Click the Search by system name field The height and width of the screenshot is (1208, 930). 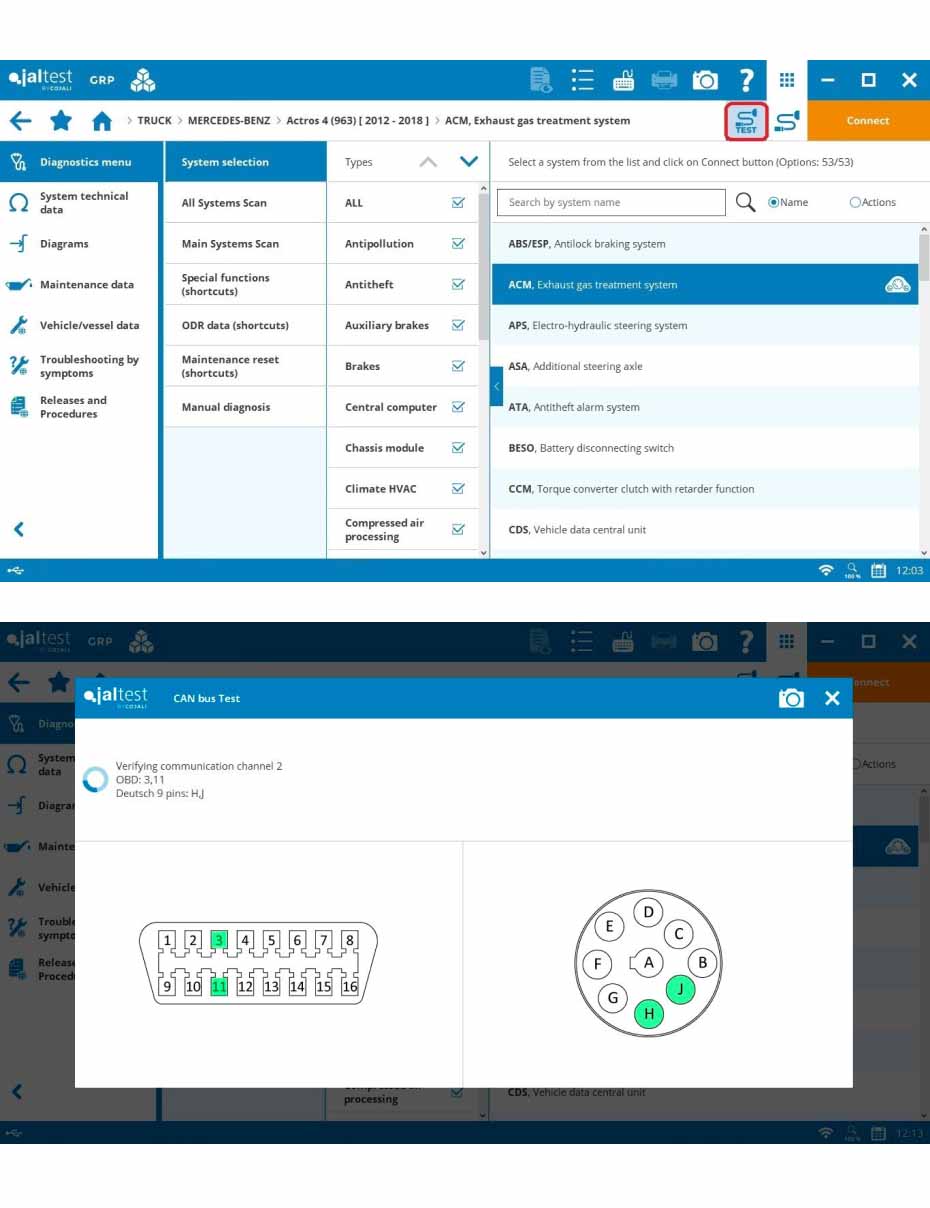point(611,202)
